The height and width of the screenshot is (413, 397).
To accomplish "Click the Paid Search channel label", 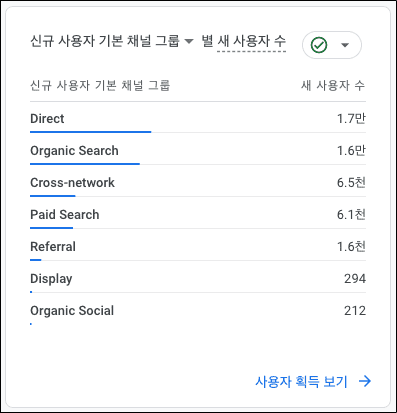I will [65, 215].
